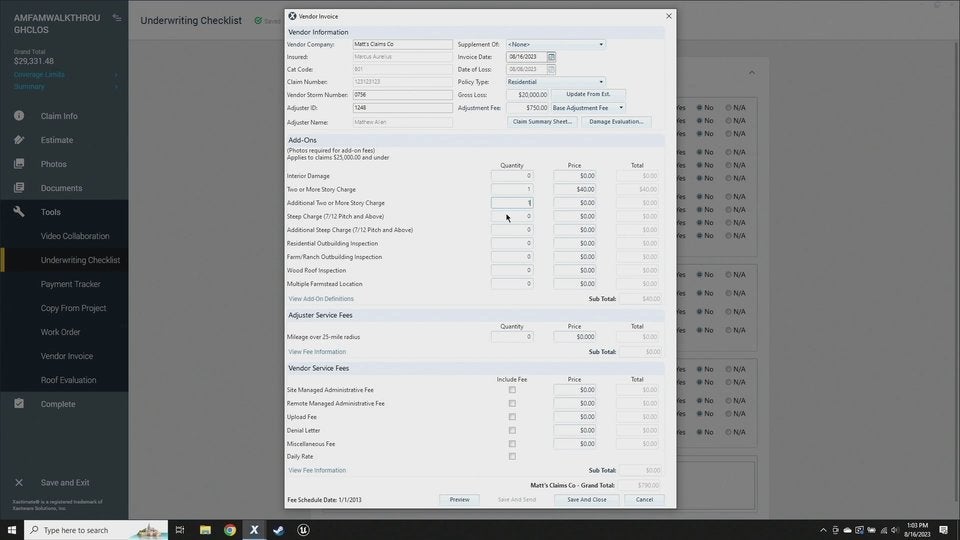Click the Steam icon in the taskbar
This screenshot has width=960, height=540.
point(279,530)
